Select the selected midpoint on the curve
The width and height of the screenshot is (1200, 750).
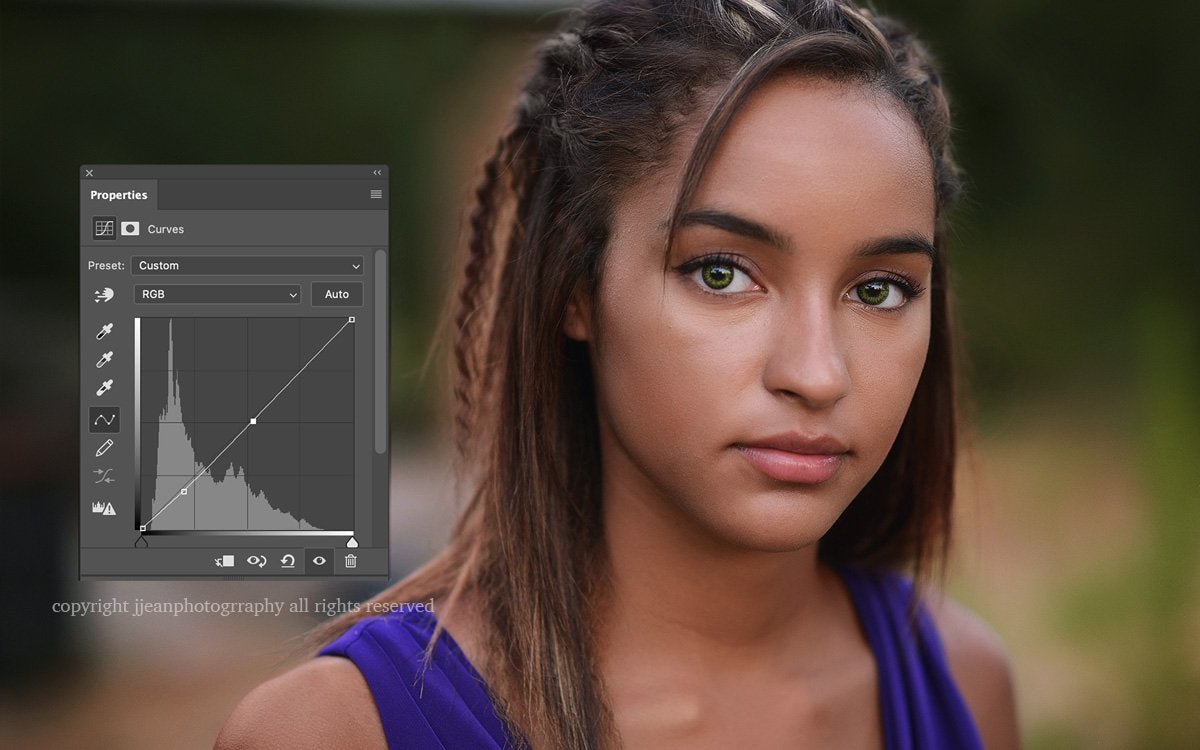click(253, 421)
